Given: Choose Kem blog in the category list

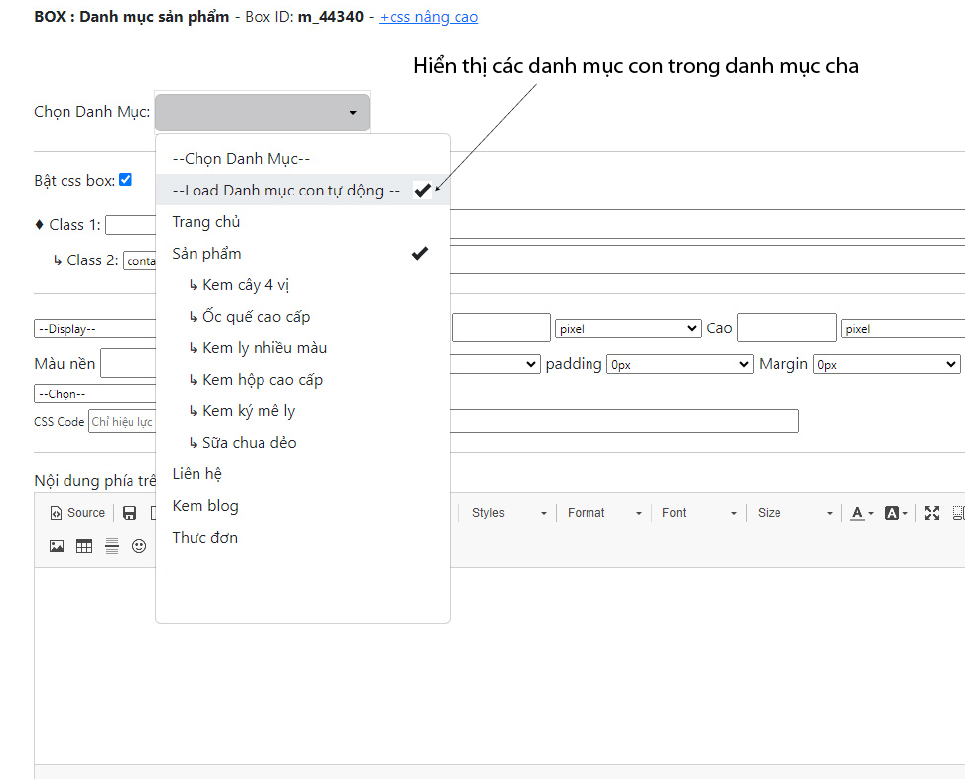Looking at the screenshot, I should click(303, 506).
